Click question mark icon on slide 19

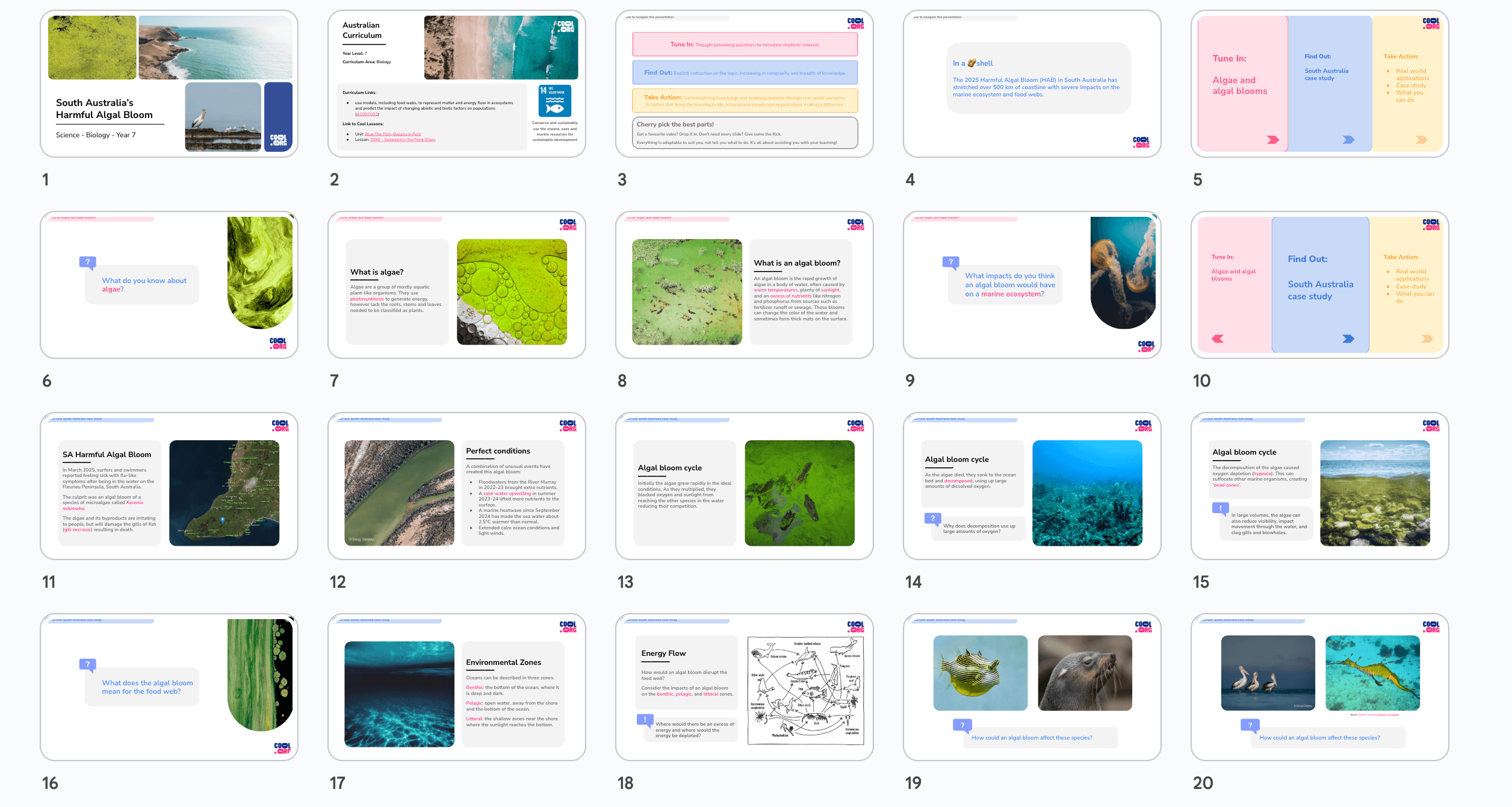962,725
